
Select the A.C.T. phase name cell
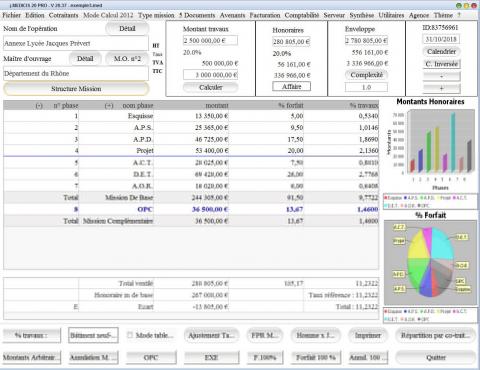tap(116, 163)
